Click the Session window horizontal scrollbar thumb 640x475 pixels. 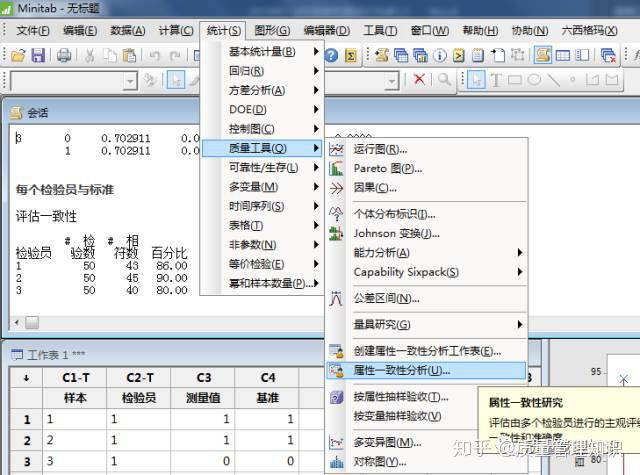pyautogui.click(x=32, y=322)
